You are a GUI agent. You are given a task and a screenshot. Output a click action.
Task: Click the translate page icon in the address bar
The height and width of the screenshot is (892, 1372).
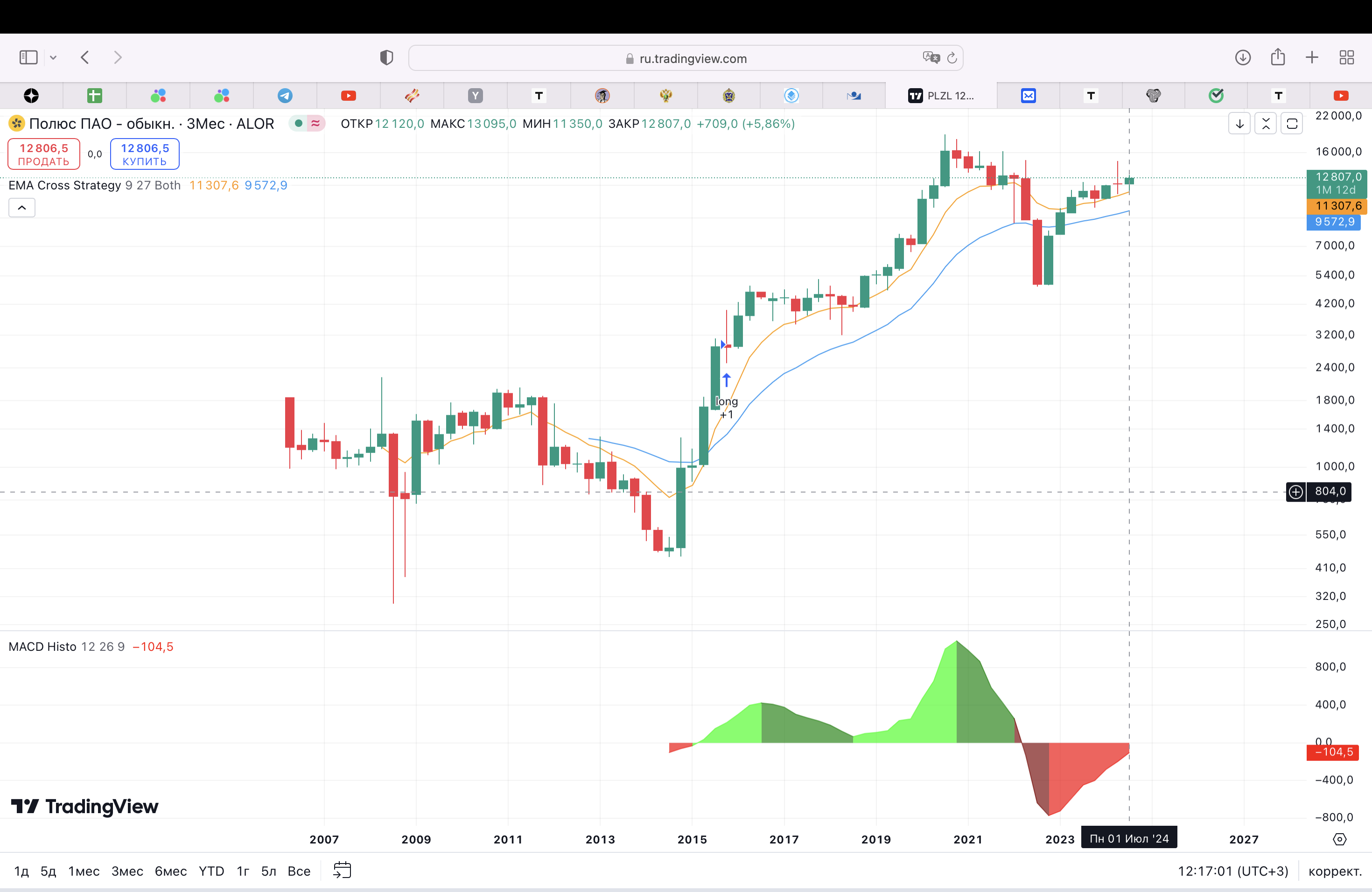pos(931,58)
